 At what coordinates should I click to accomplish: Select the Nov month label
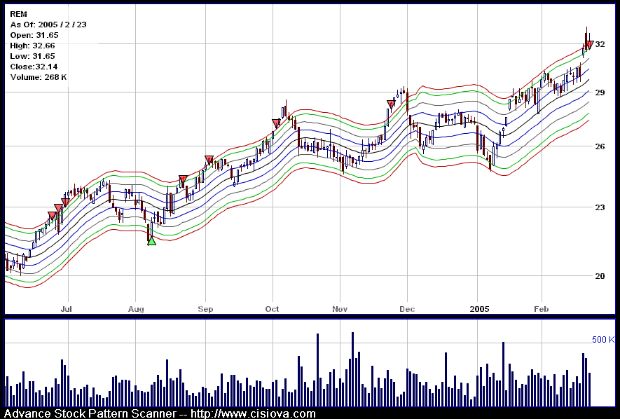(340, 309)
